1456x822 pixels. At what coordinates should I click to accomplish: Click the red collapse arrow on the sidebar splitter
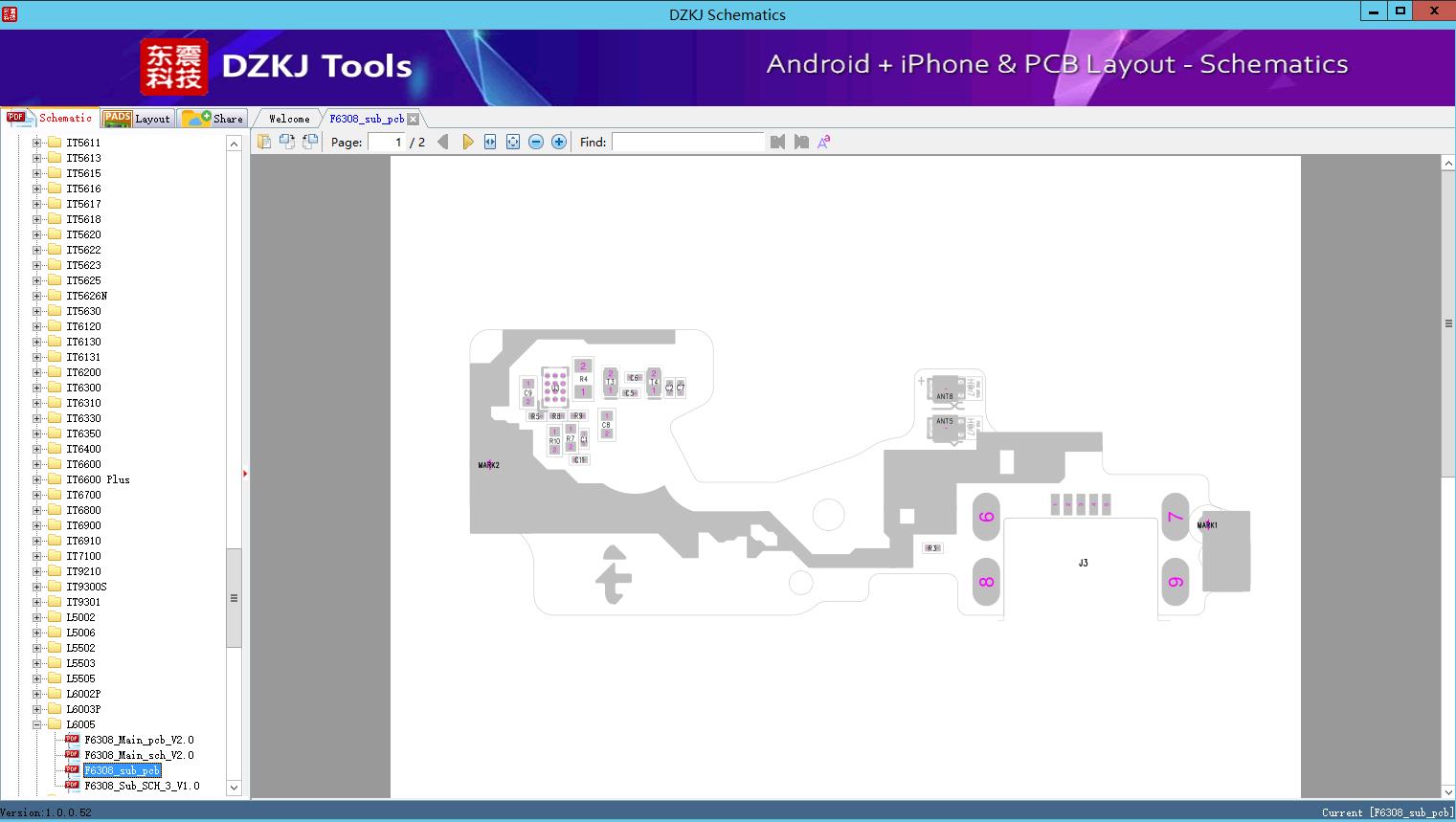pyautogui.click(x=245, y=474)
